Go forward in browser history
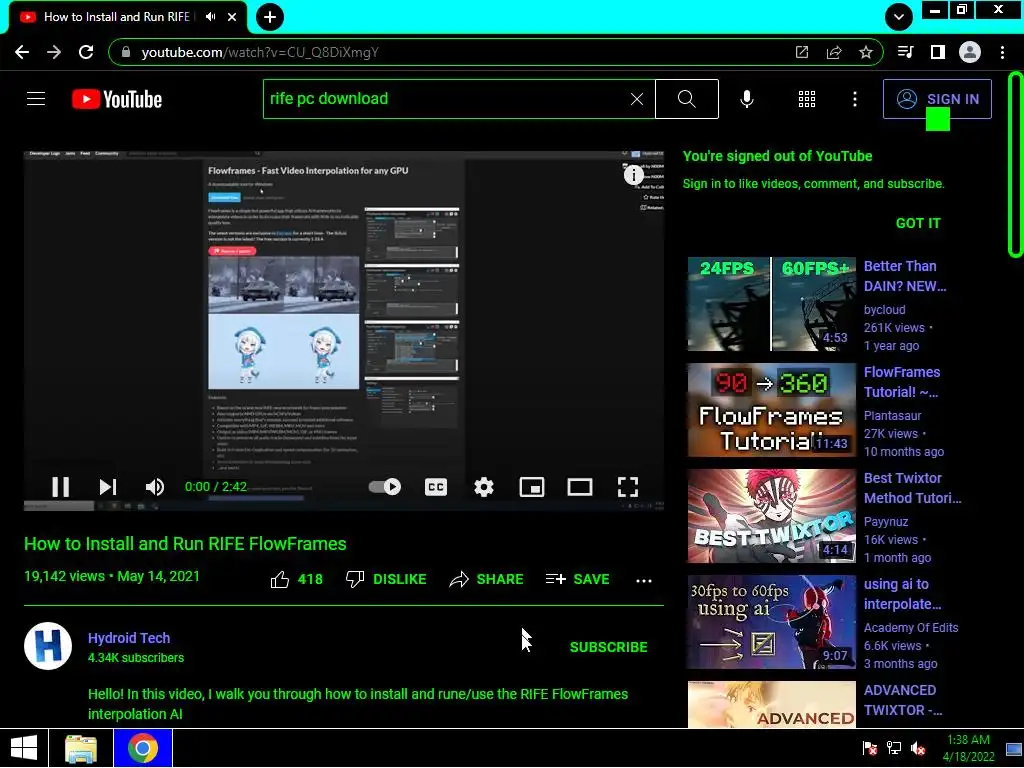This screenshot has width=1024, height=768. click(54, 52)
